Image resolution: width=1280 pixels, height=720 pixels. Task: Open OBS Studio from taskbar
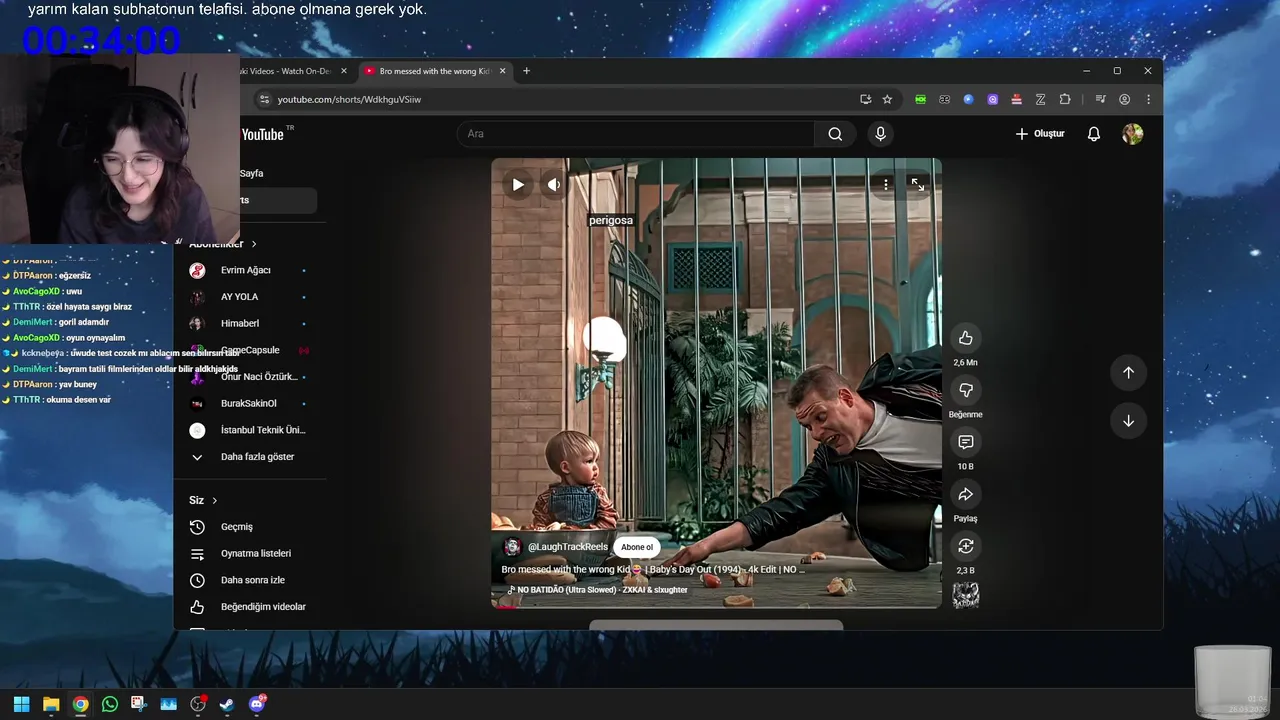pos(198,704)
